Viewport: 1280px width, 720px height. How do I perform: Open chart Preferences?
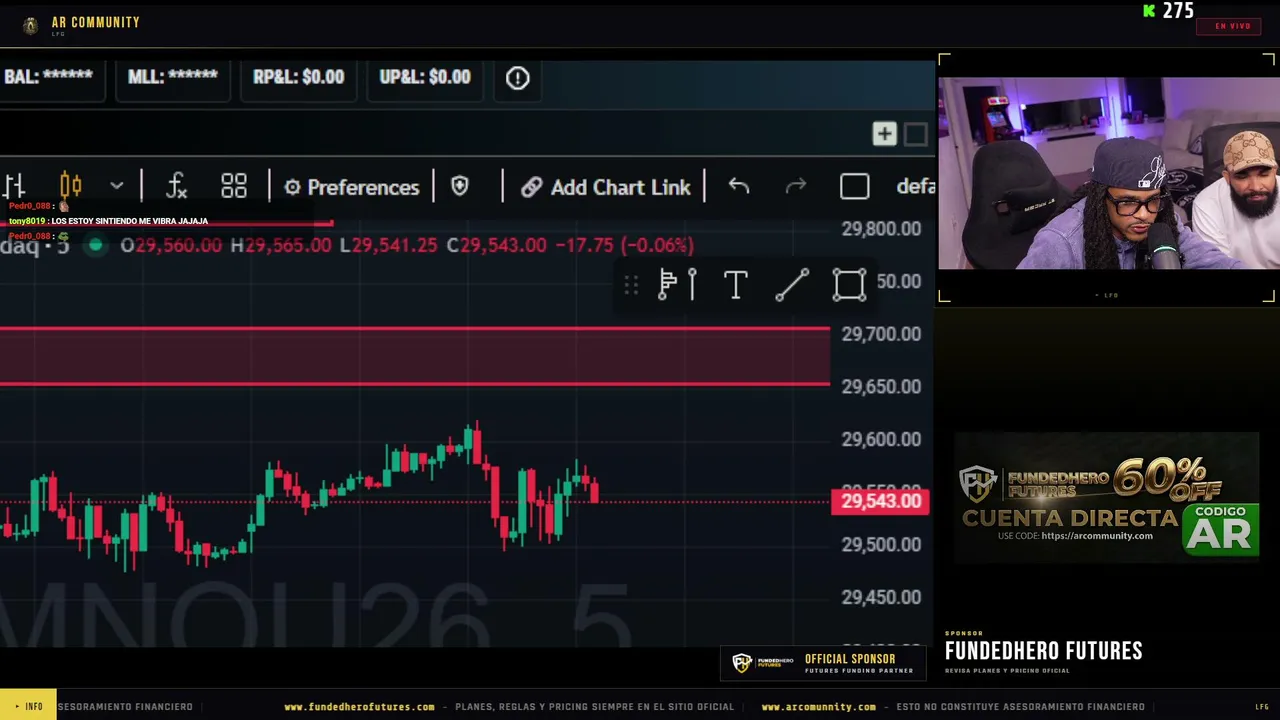point(351,187)
